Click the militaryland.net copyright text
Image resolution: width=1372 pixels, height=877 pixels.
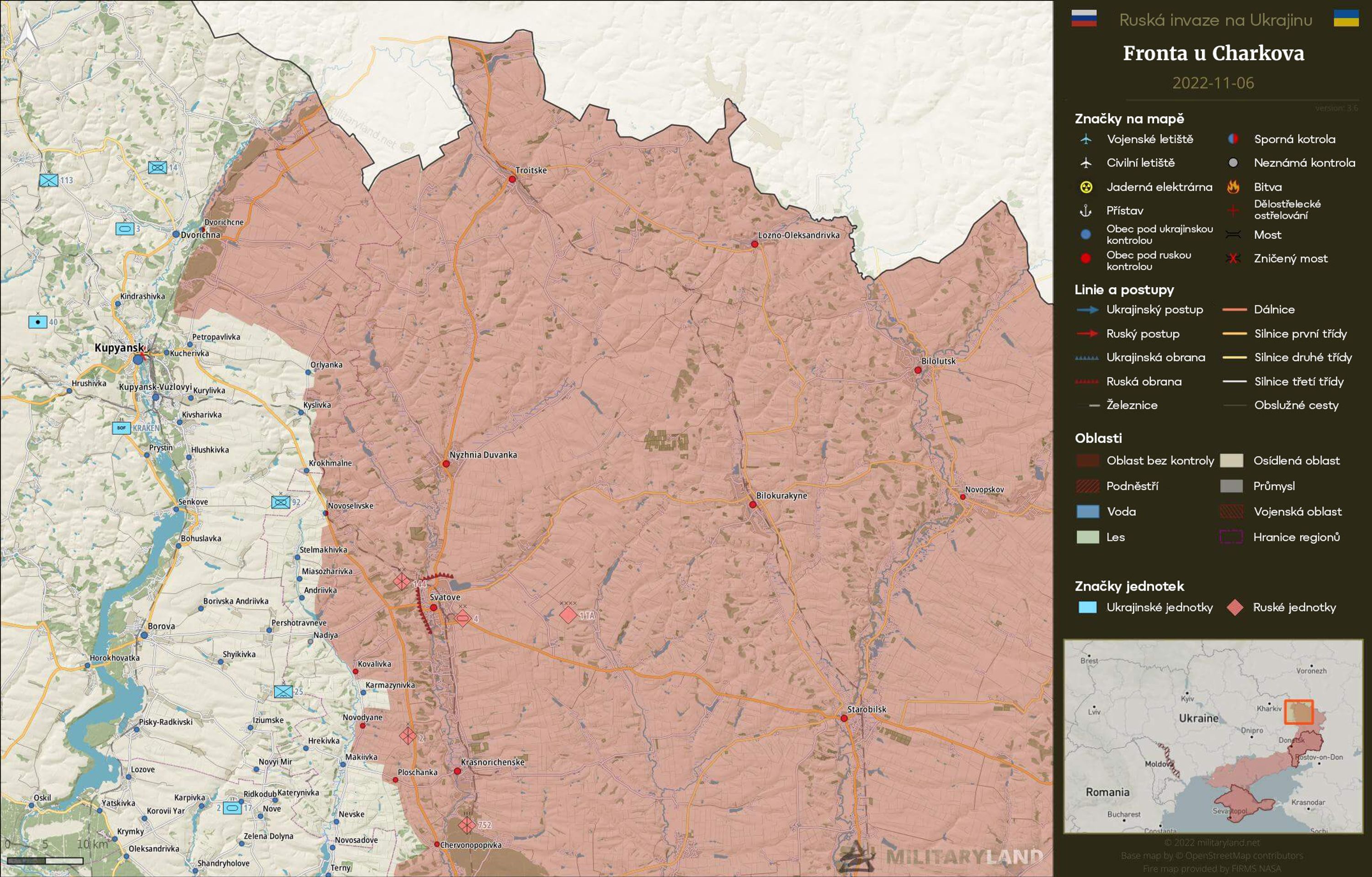pyautogui.click(x=1212, y=842)
